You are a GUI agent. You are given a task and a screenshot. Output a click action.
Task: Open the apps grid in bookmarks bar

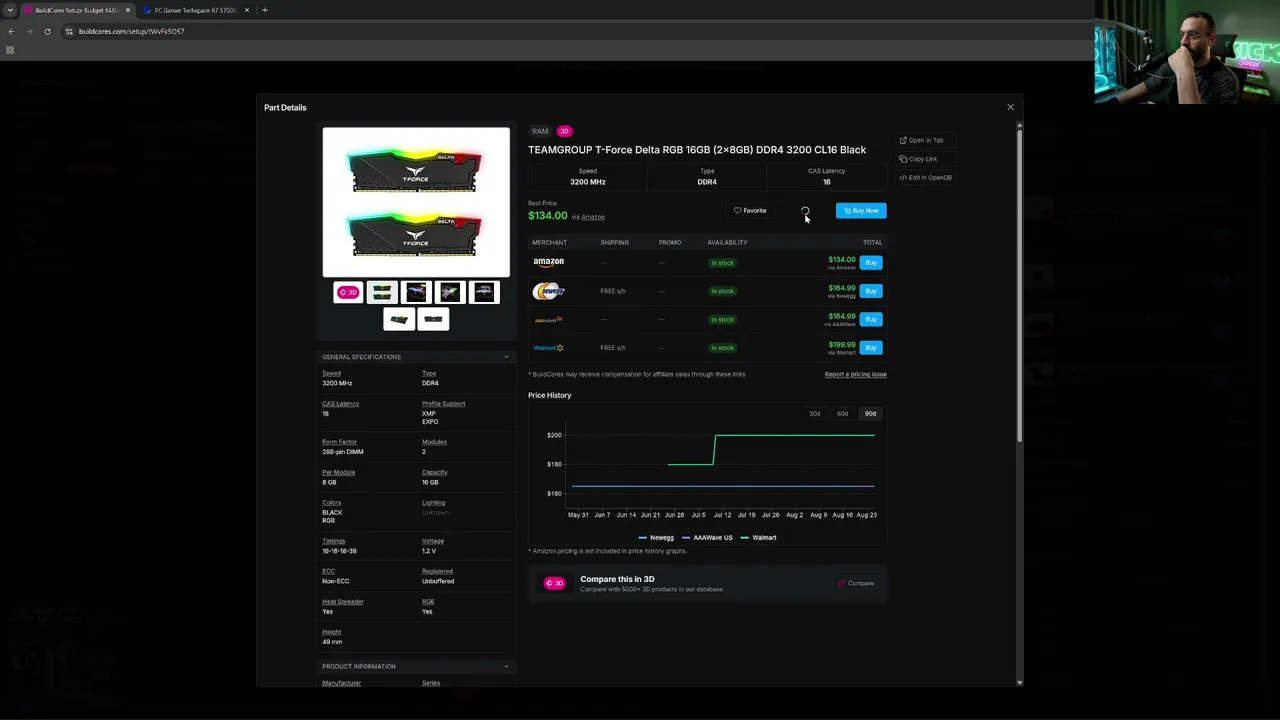click(10, 50)
